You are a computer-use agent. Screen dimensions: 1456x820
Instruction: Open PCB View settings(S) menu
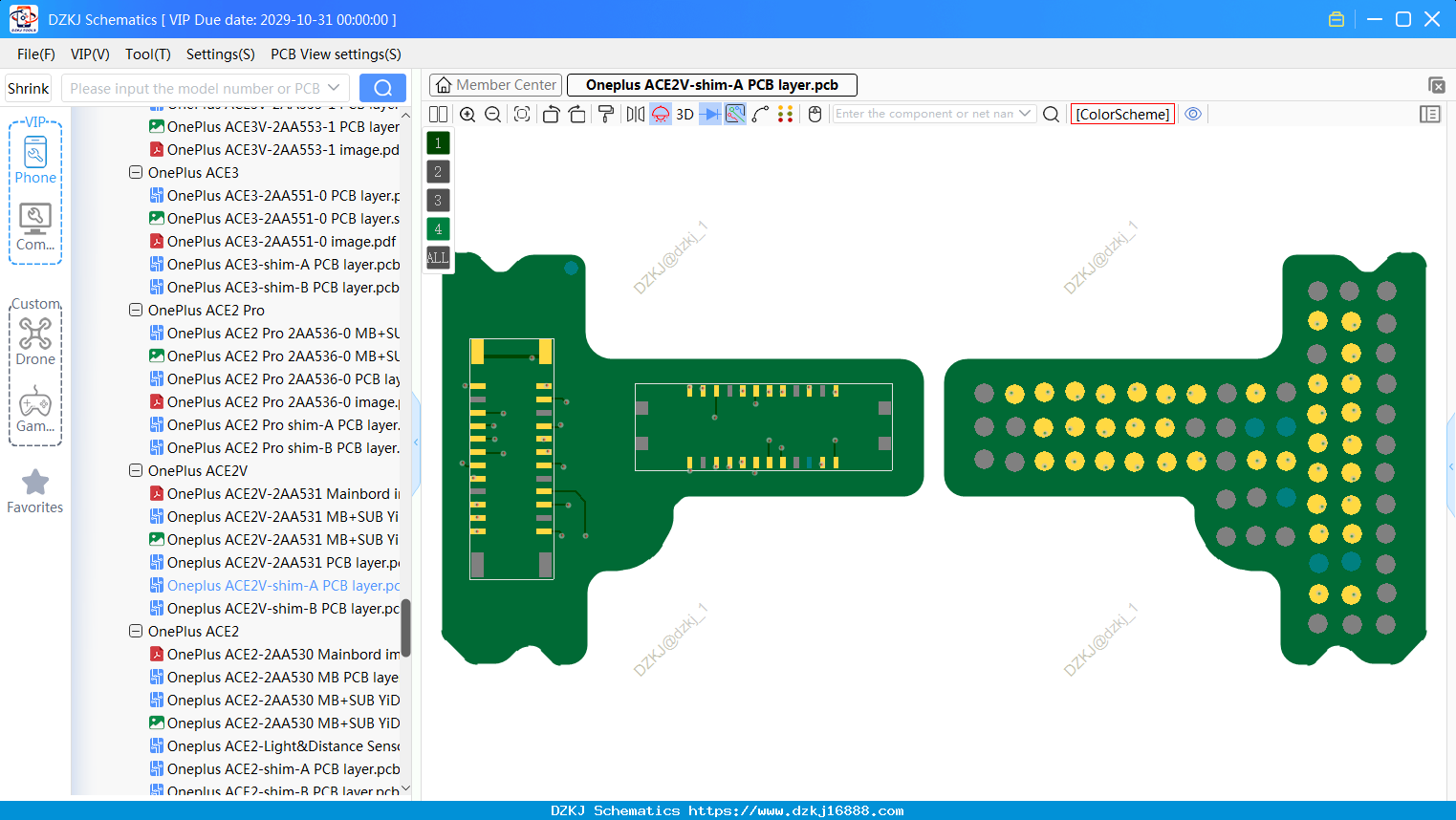point(336,54)
